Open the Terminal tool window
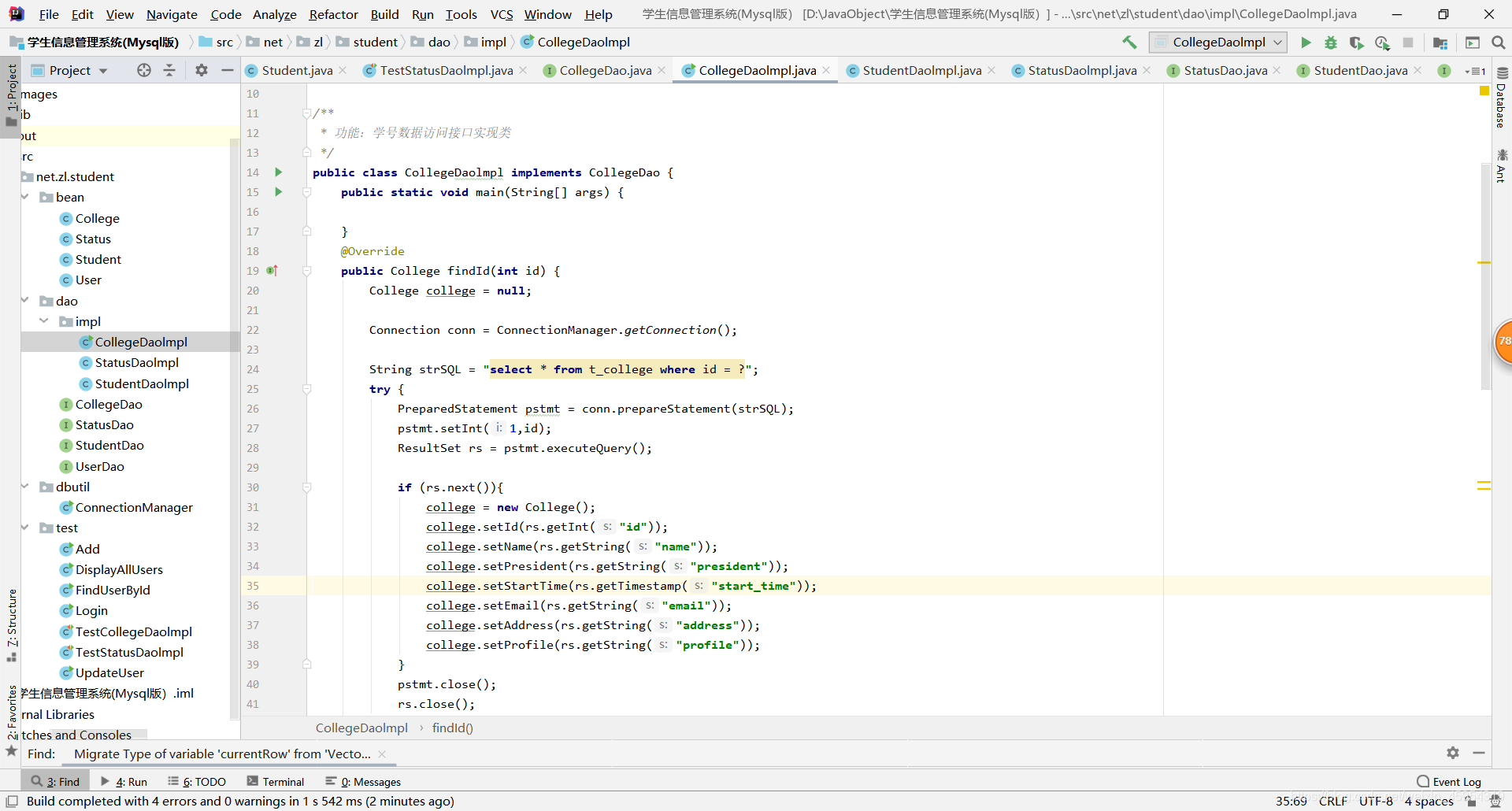The image size is (1512, 811). [x=276, y=781]
